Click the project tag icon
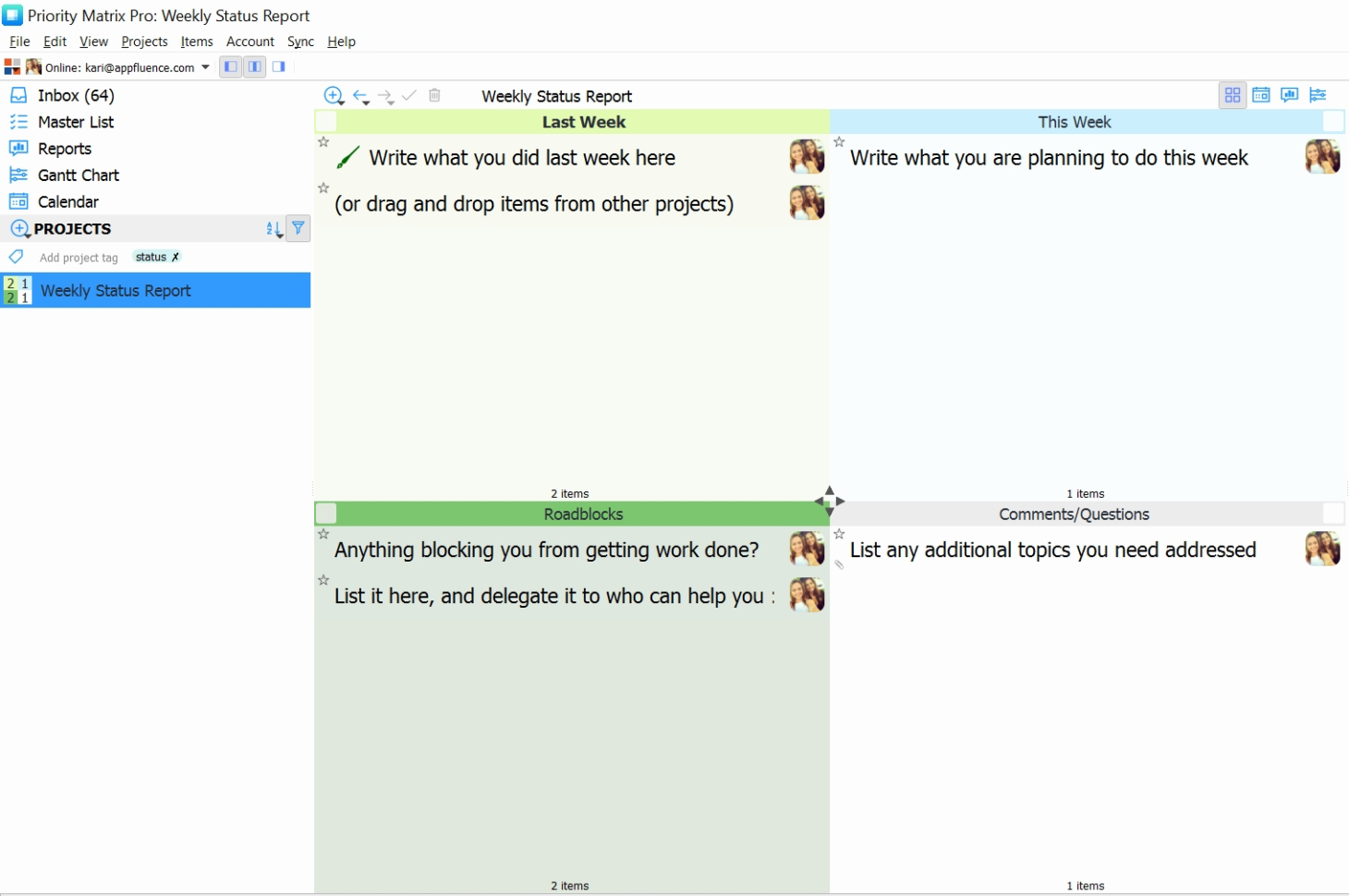The width and height of the screenshot is (1349, 896). point(17,257)
